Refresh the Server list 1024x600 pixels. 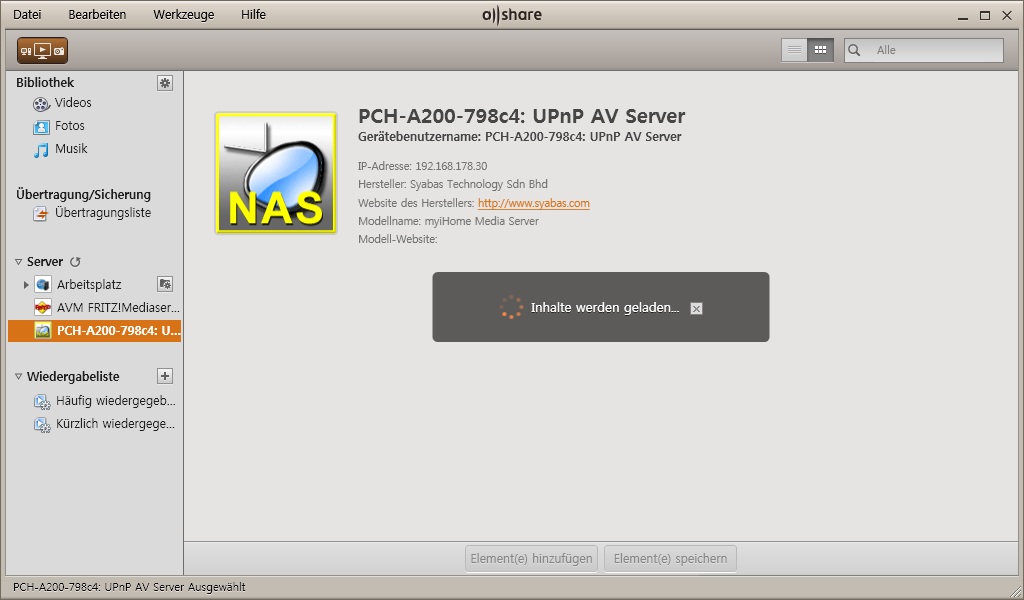[x=75, y=262]
